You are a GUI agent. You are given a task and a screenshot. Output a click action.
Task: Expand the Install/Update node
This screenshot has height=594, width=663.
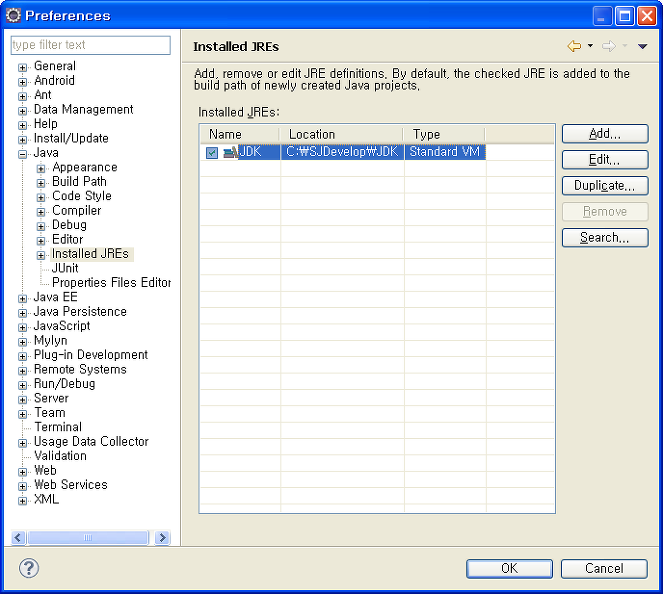[22, 140]
